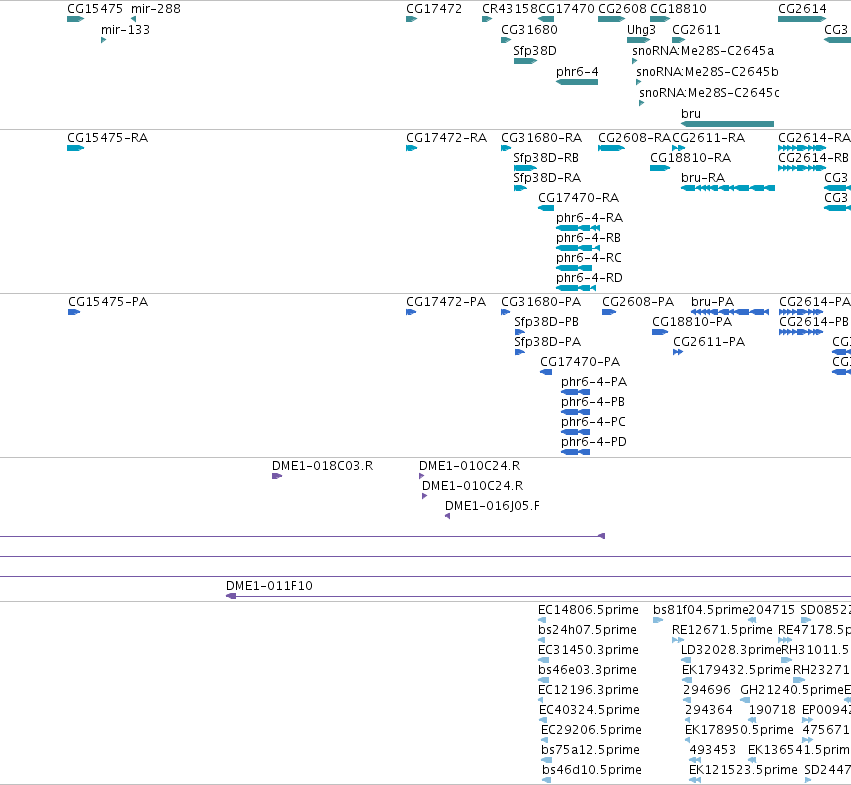Select the CG15475 gene label
Viewport: 851px width, 785px height.
pyautogui.click(x=95, y=9)
